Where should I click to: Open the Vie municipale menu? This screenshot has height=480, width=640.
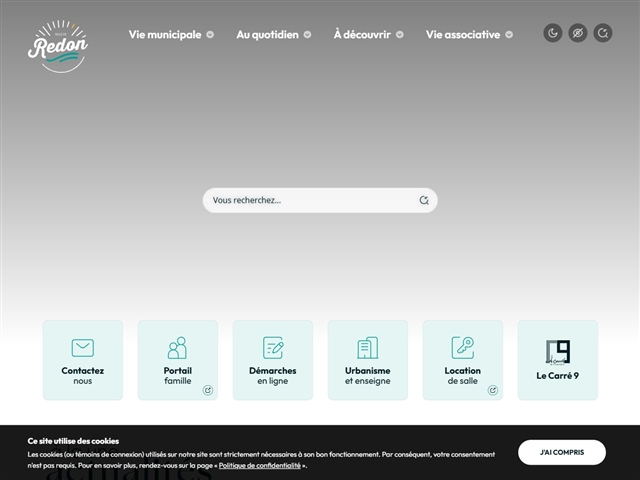[x=165, y=35]
